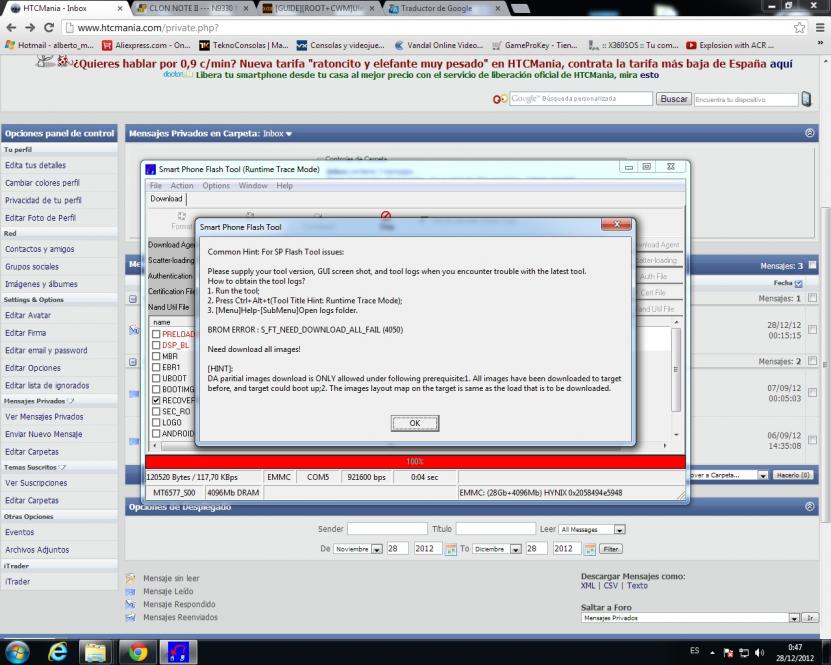831x665 pixels.
Task: Launch Internet Explorer from taskbar
Action: (x=57, y=652)
